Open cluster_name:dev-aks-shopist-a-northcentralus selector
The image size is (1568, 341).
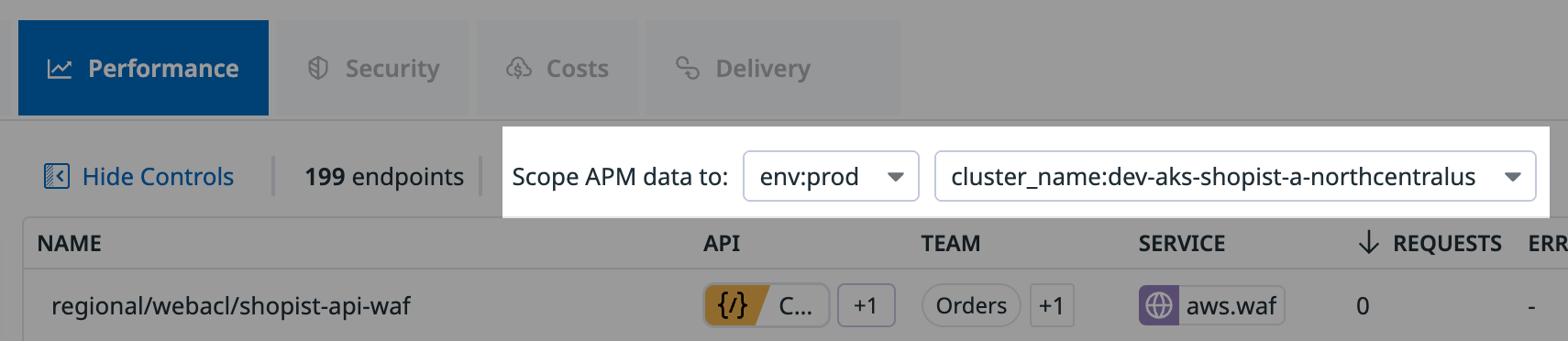(1235, 176)
